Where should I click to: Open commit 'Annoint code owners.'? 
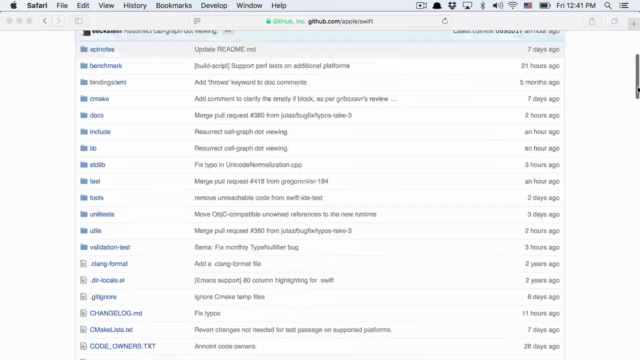225,346
